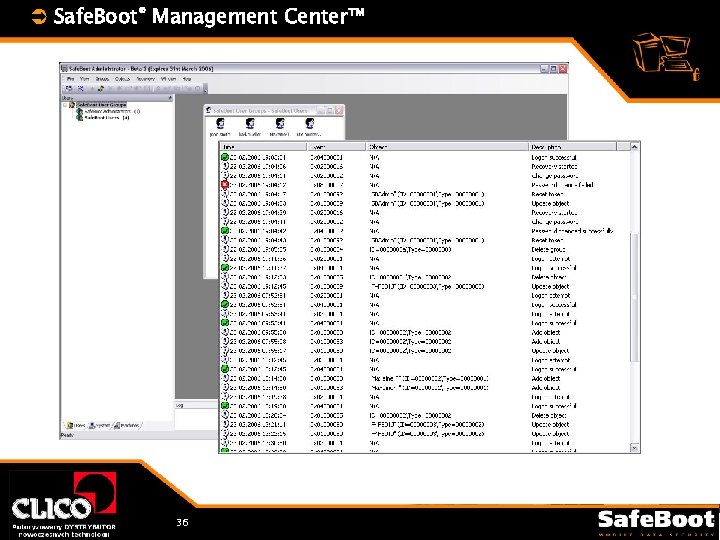720x540 pixels.
Task: Select SafeBoot User Groups root item
Action: (x=101, y=105)
